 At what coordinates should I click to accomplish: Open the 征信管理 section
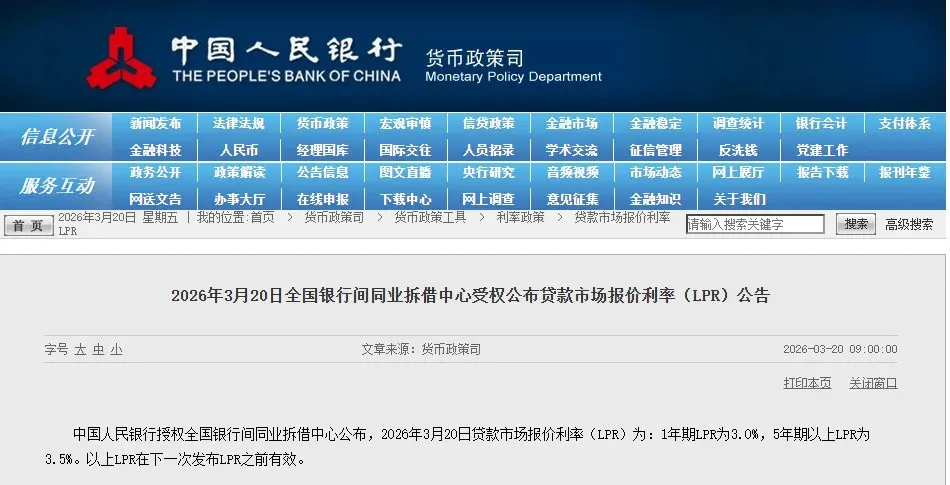[655, 150]
